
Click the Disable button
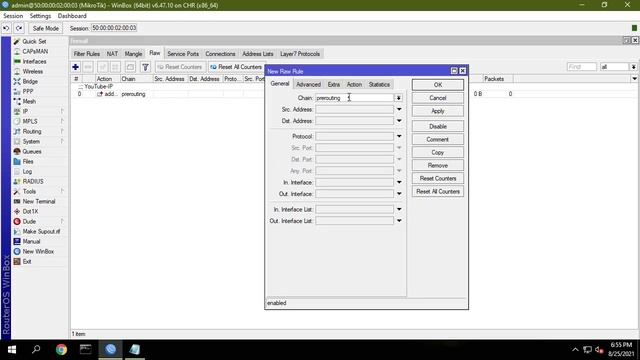pyautogui.click(x=438, y=127)
